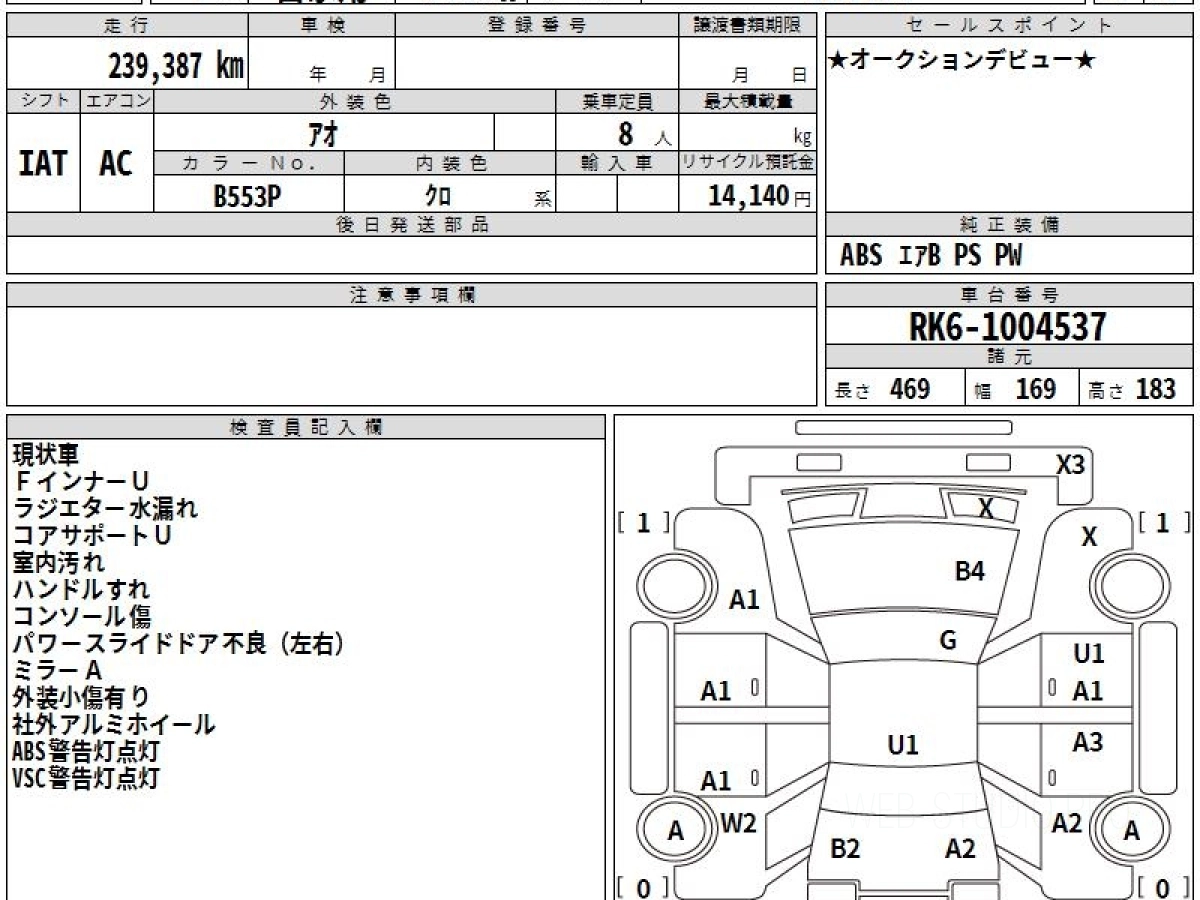Screen dimensions: 1200x900
Task: Select the equipment list ABS エアB PS PW
Action: tap(931, 256)
